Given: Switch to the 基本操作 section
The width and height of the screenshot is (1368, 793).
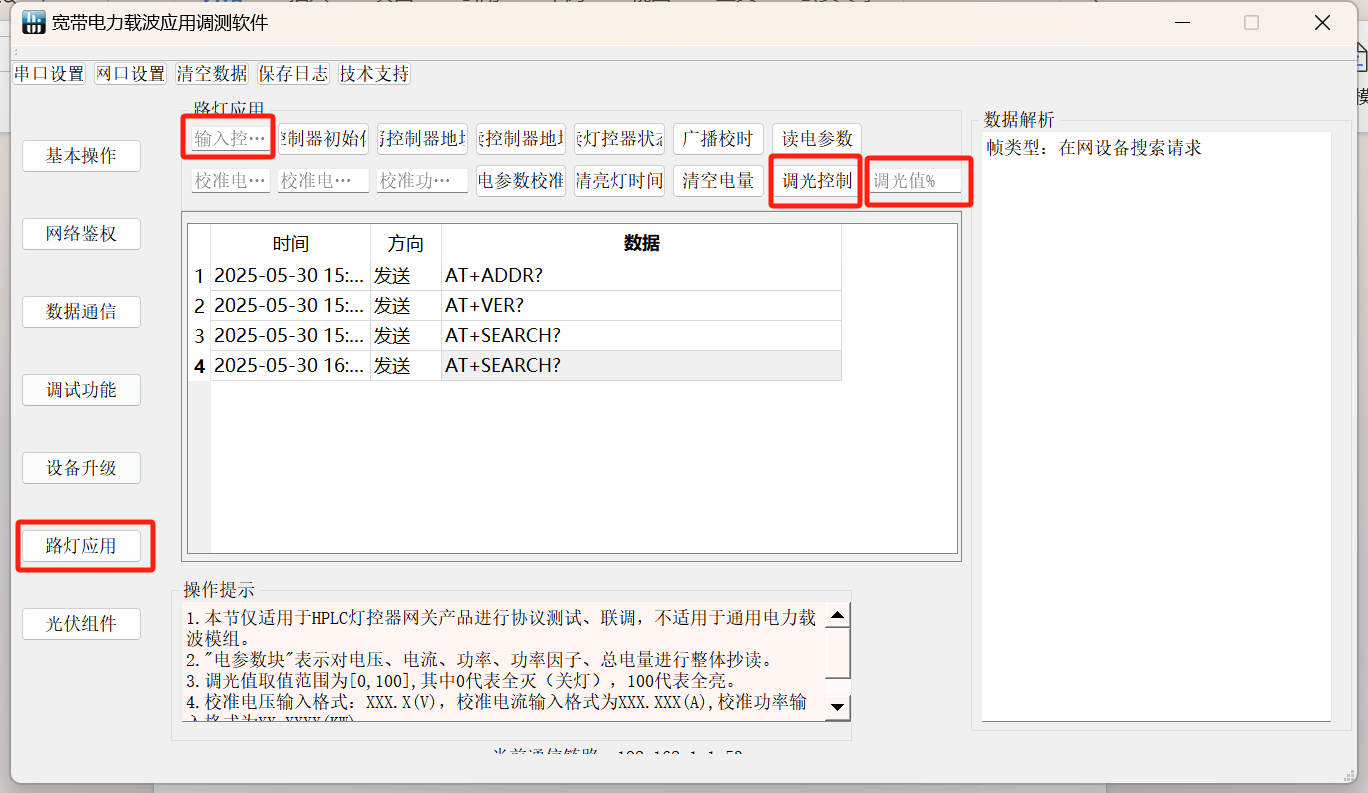Looking at the screenshot, I should pyautogui.click(x=81, y=155).
